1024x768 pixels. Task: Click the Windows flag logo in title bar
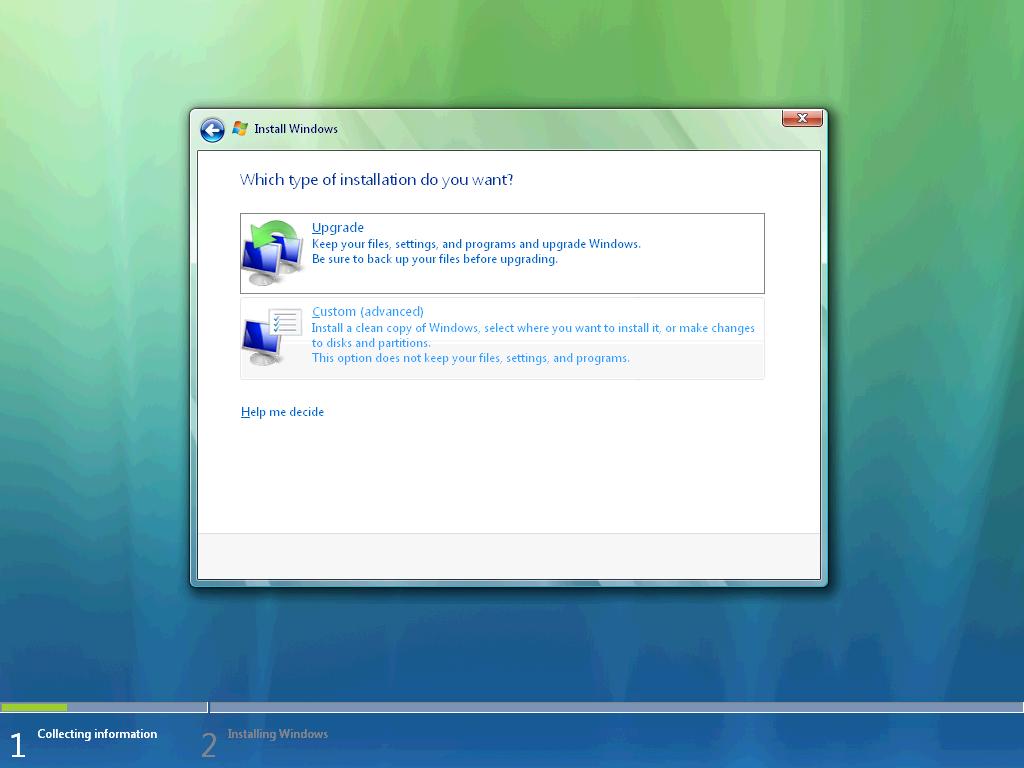[x=240, y=129]
